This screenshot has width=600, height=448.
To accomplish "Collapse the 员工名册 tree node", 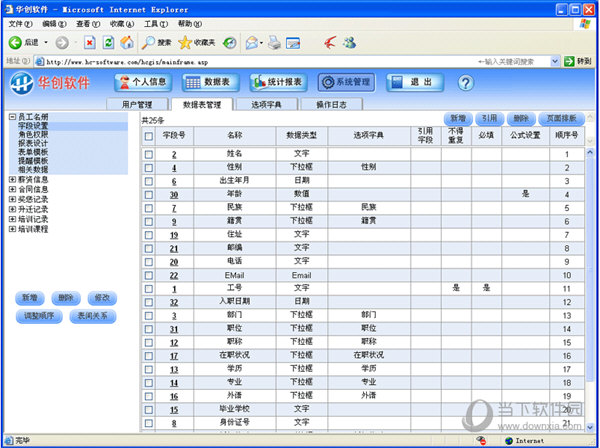I will click(x=12, y=117).
